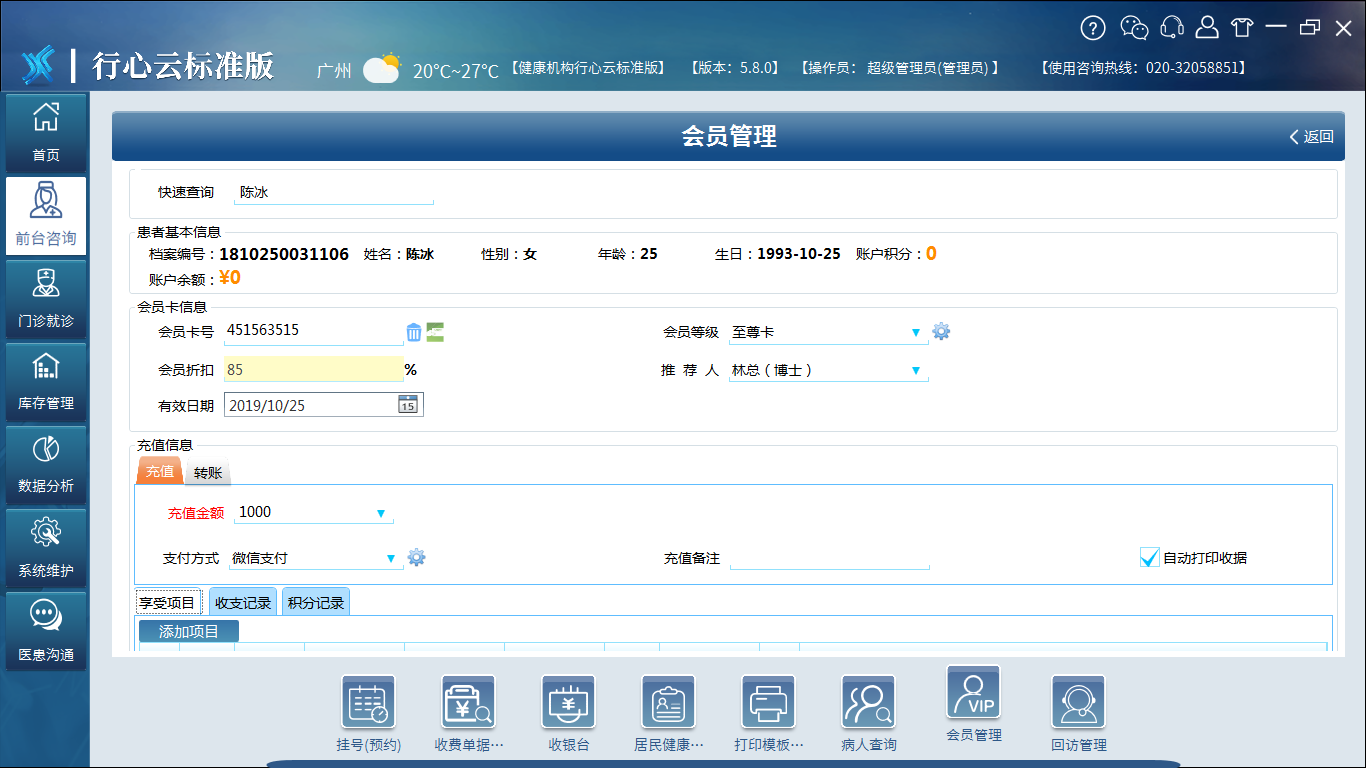The image size is (1366, 768).
Task: Click temperature text 20°C~27°C
Action: tap(456, 71)
